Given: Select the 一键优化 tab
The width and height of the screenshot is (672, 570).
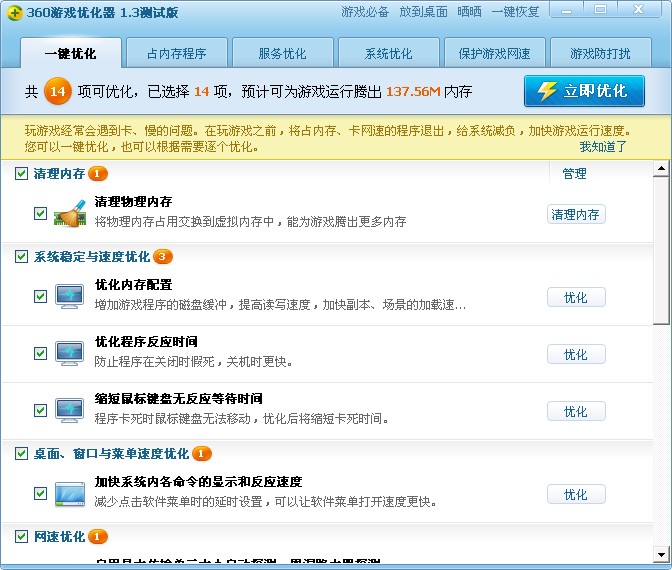Looking at the screenshot, I should coord(71,54).
